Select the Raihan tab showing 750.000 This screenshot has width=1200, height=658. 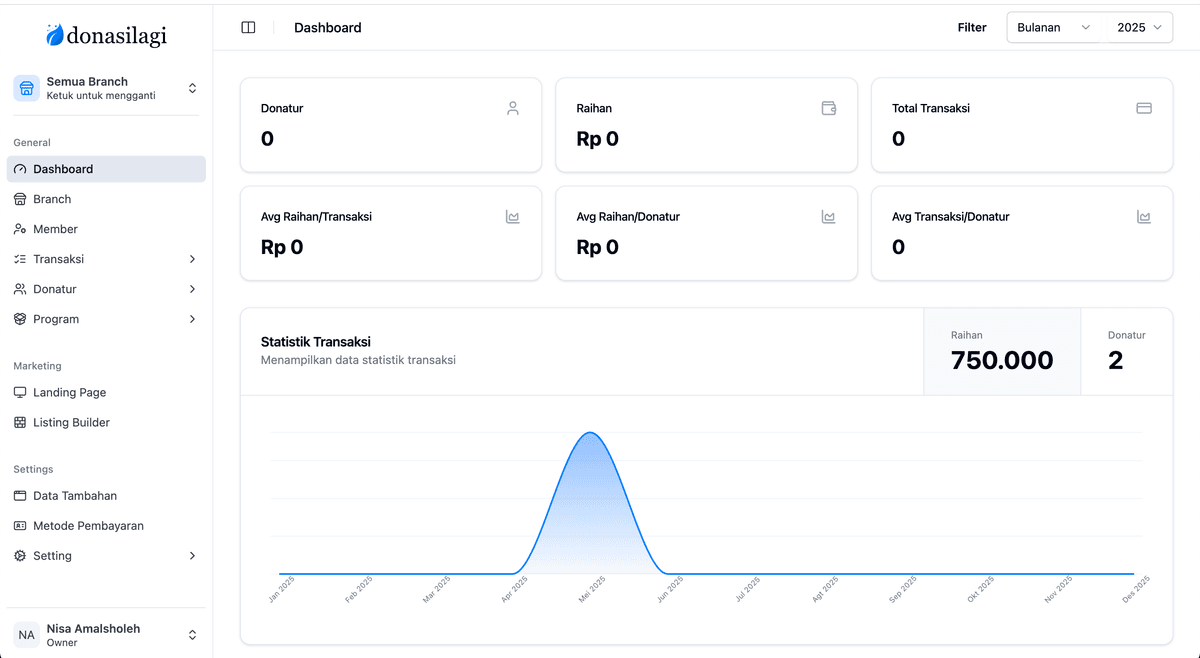(x=1001, y=351)
